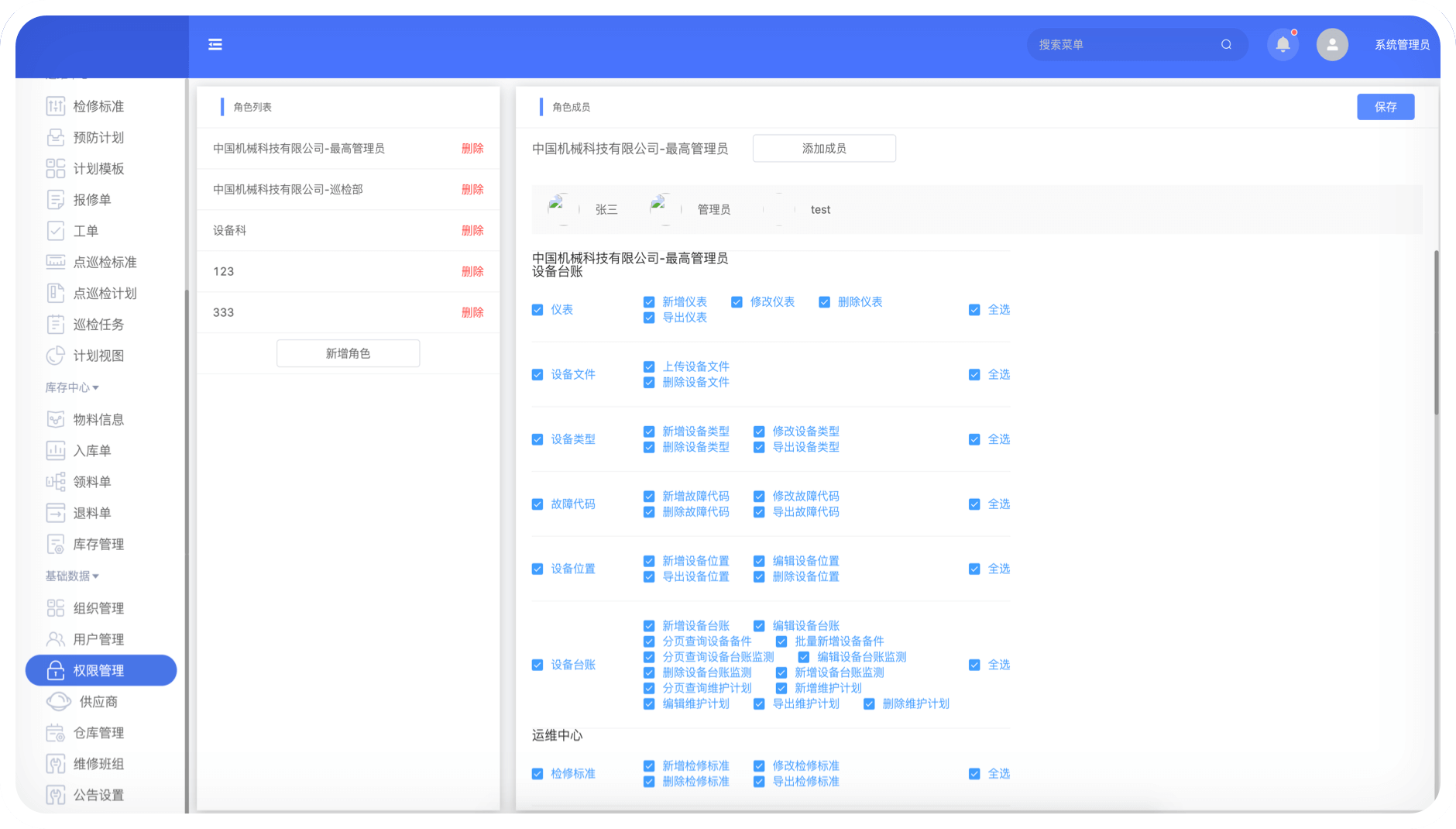Screen dimensions: 1456x829
Task: Toggle the 新增设备类型 checkbox
Action: tap(649, 432)
